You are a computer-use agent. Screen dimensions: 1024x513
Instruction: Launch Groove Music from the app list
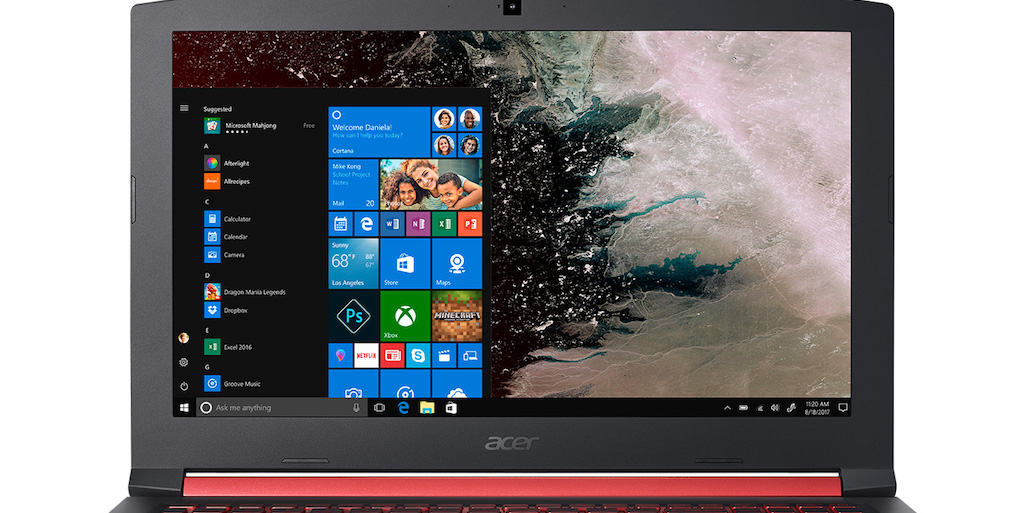pyautogui.click(x=240, y=383)
